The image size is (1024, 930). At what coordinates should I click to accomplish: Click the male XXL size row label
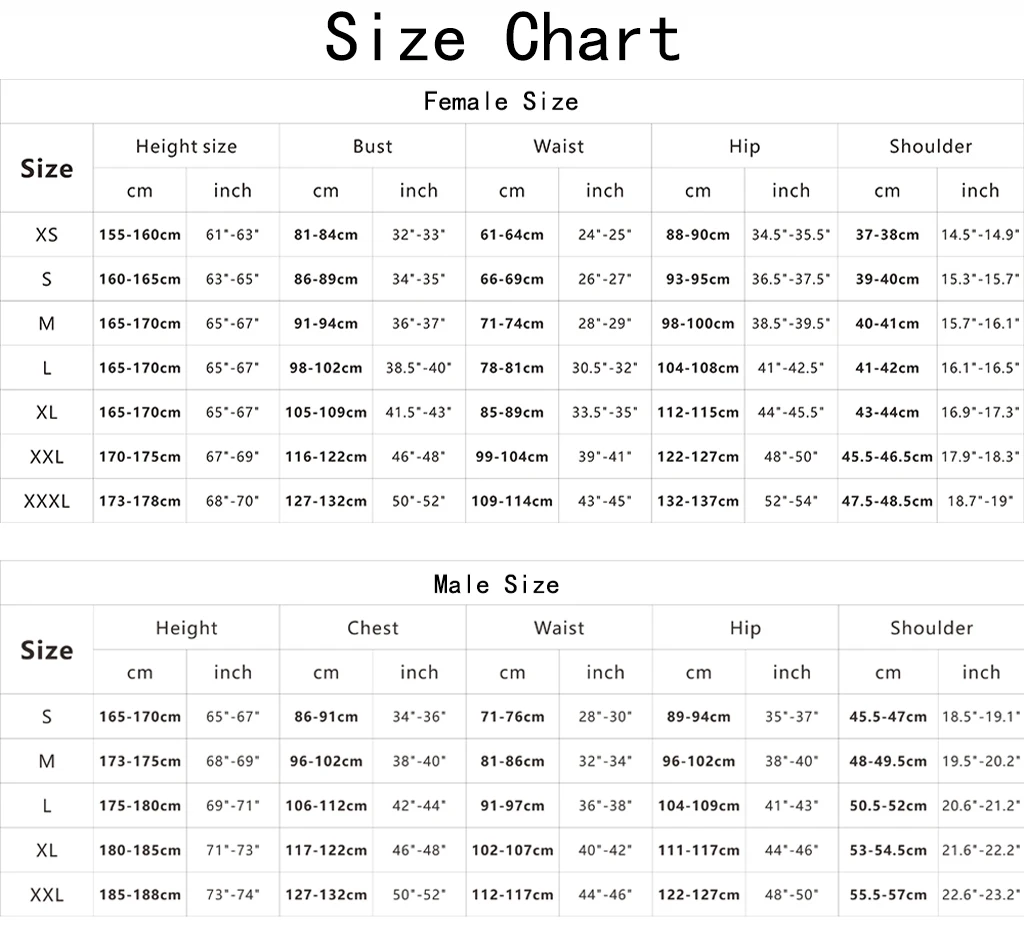46,895
